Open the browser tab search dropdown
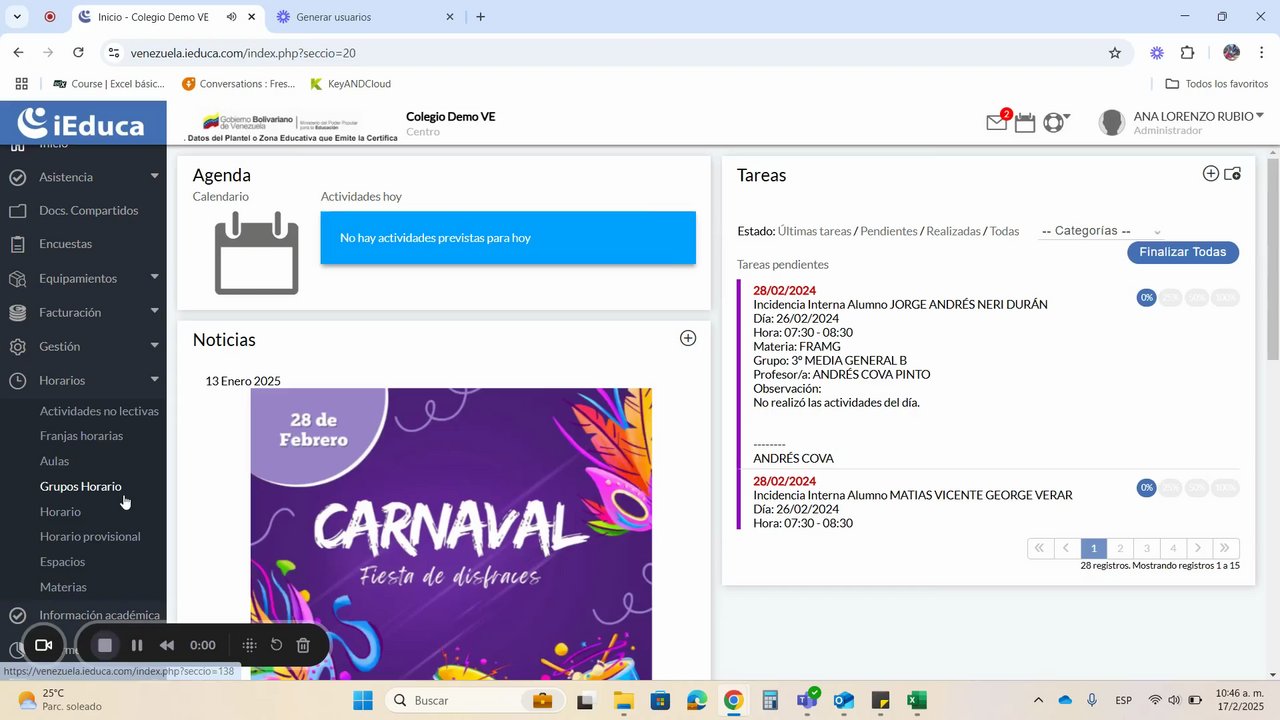 tap(17, 17)
